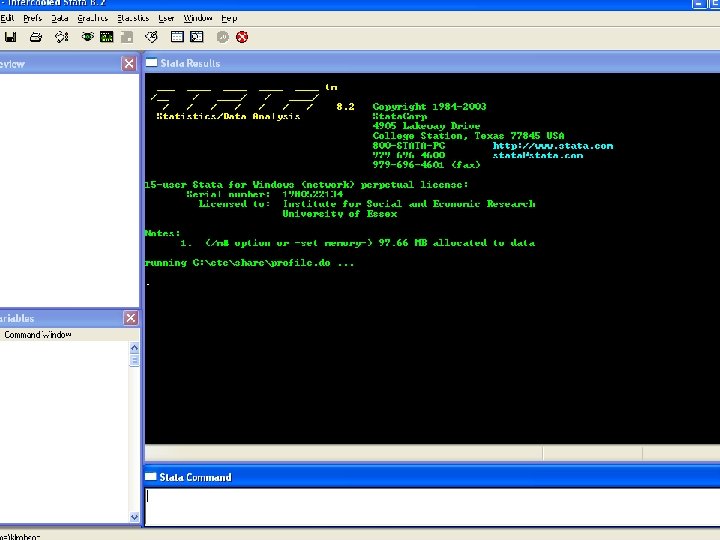Click 'College Station, Texas 77845 USA' text
The width and height of the screenshot is (720, 540).
coord(468,136)
